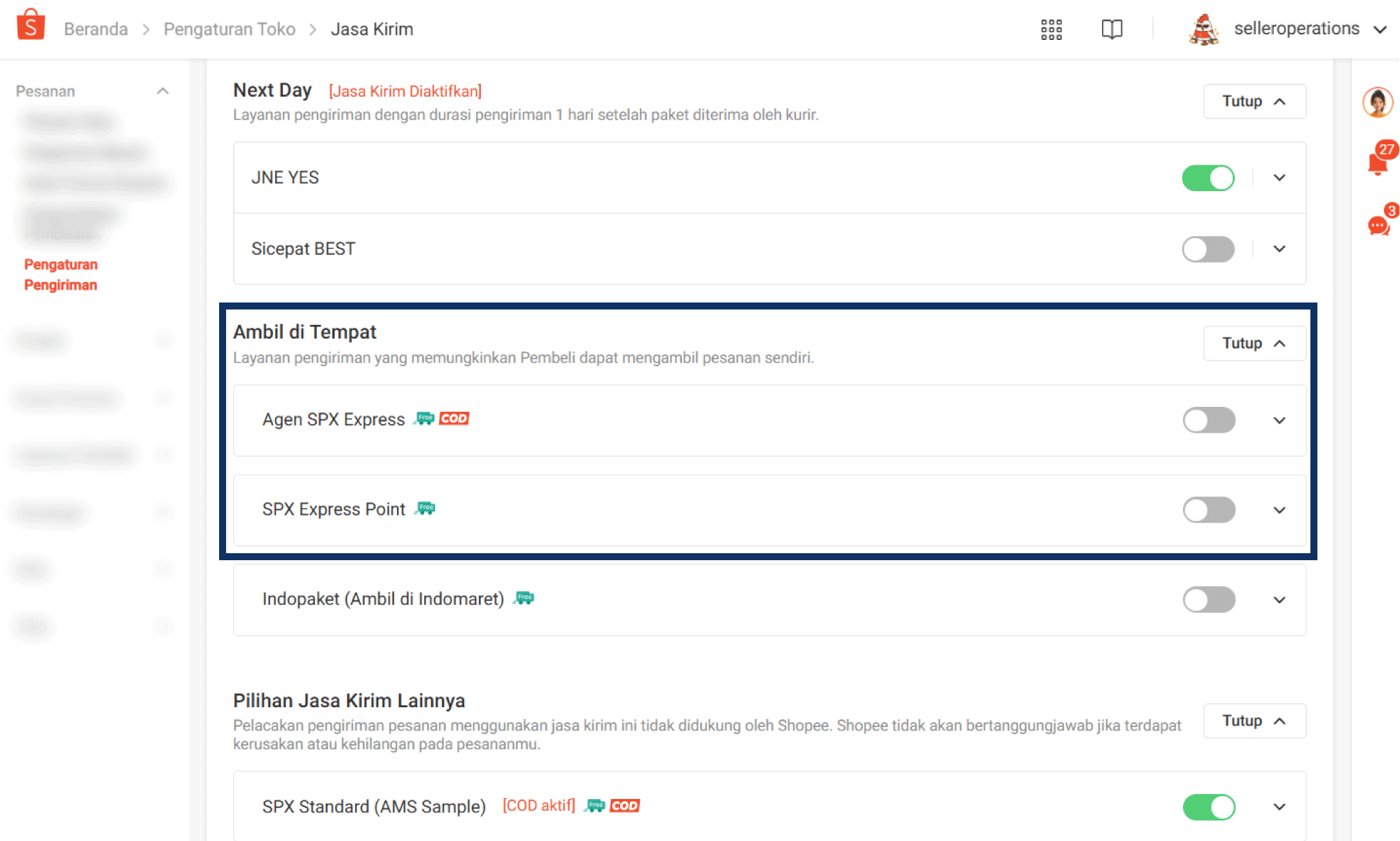Expand SPX Standard (AMS Sample) details chevron
Viewport: 1400px width, 841px height.
(1280, 807)
